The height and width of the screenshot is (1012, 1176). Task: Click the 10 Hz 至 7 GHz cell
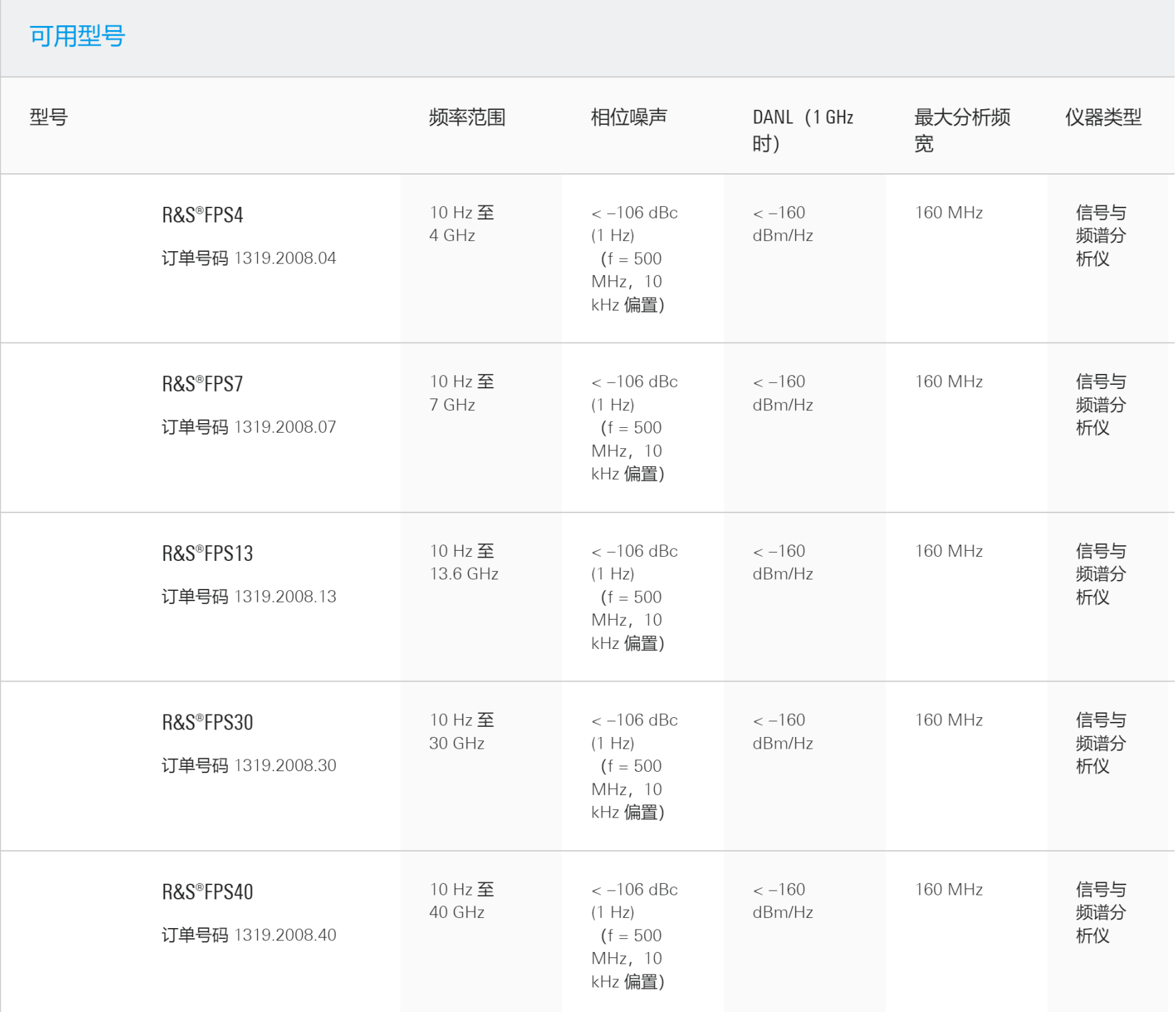(x=462, y=393)
